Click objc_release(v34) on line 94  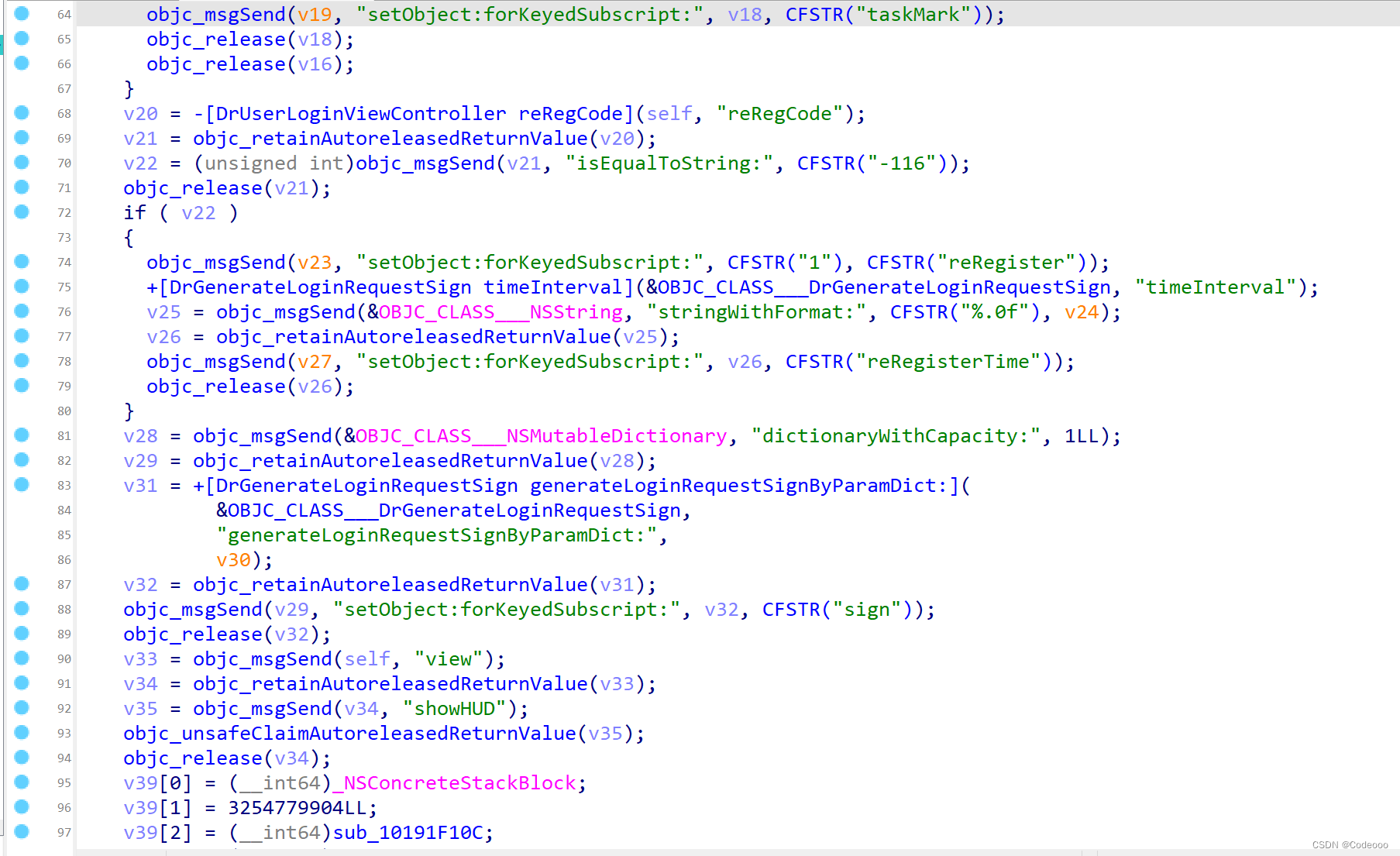pyautogui.click(x=222, y=758)
